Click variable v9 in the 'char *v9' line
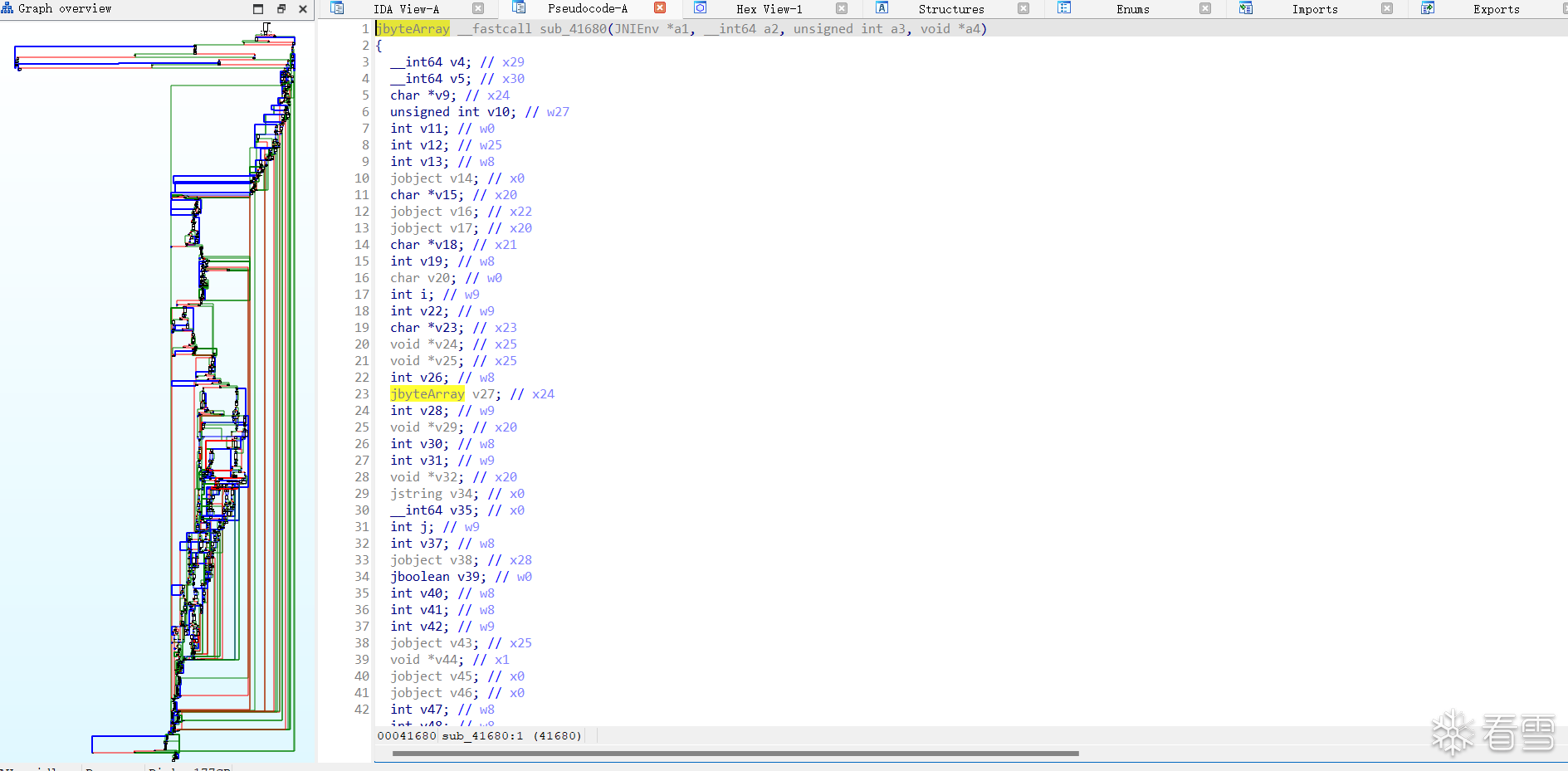This screenshot has width=1568, height=771. click(x=443, y=95)
